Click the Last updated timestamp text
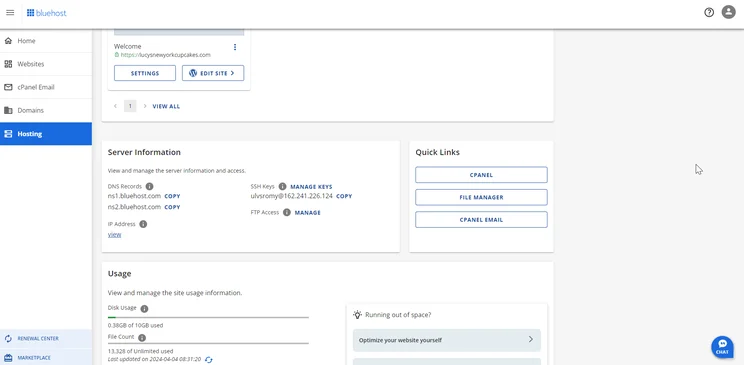This screenshot has width=744, height=365. tap(154, 359)
